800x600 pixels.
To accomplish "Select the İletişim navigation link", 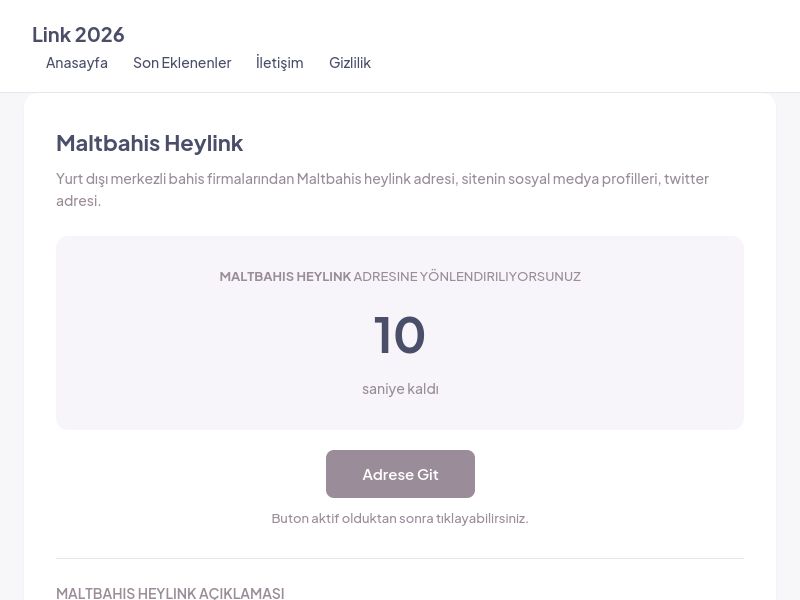I will point(280,63).
